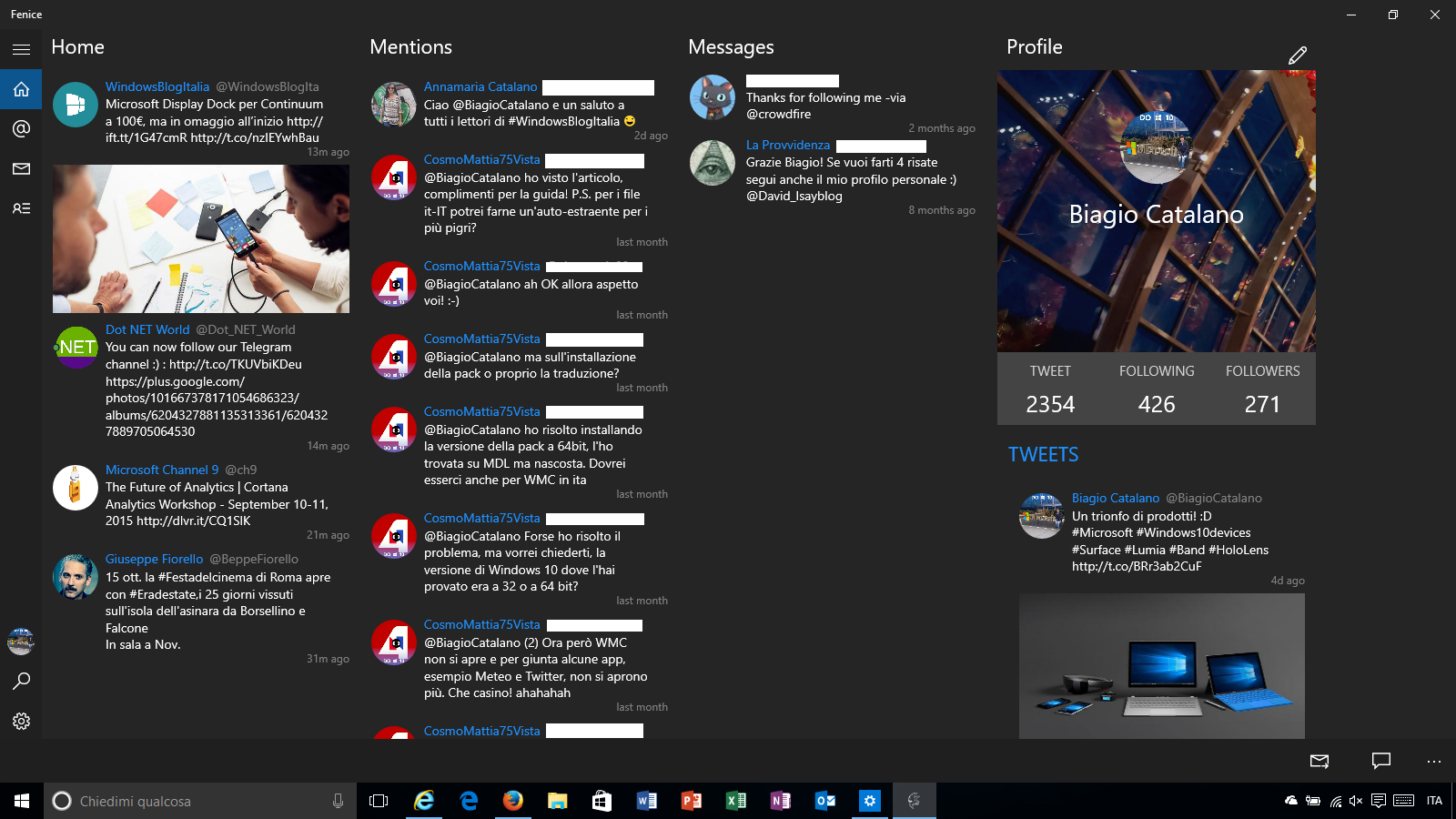Open Word from the taskbar

click(647, 801)
